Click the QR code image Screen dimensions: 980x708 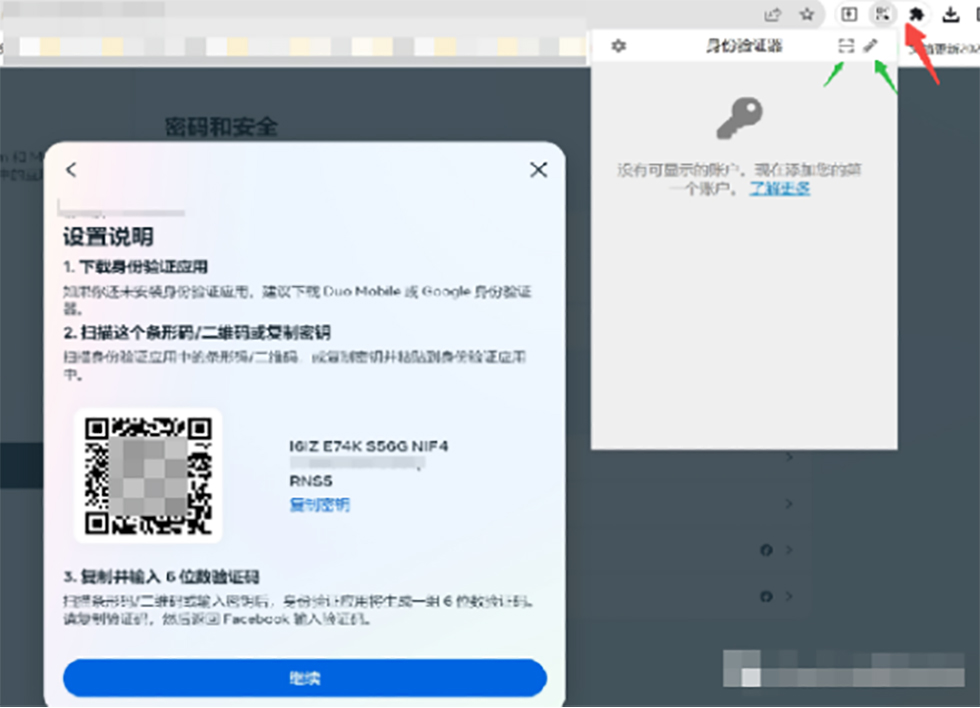(148, 475)
